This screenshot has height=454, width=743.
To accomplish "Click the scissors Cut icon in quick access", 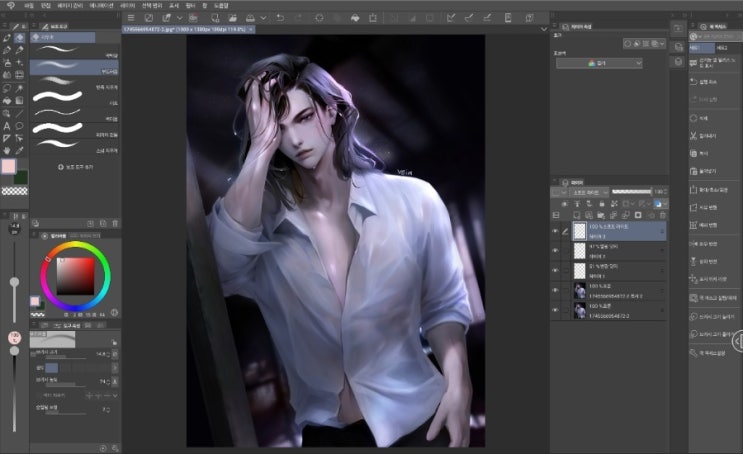I will point(693,136).
